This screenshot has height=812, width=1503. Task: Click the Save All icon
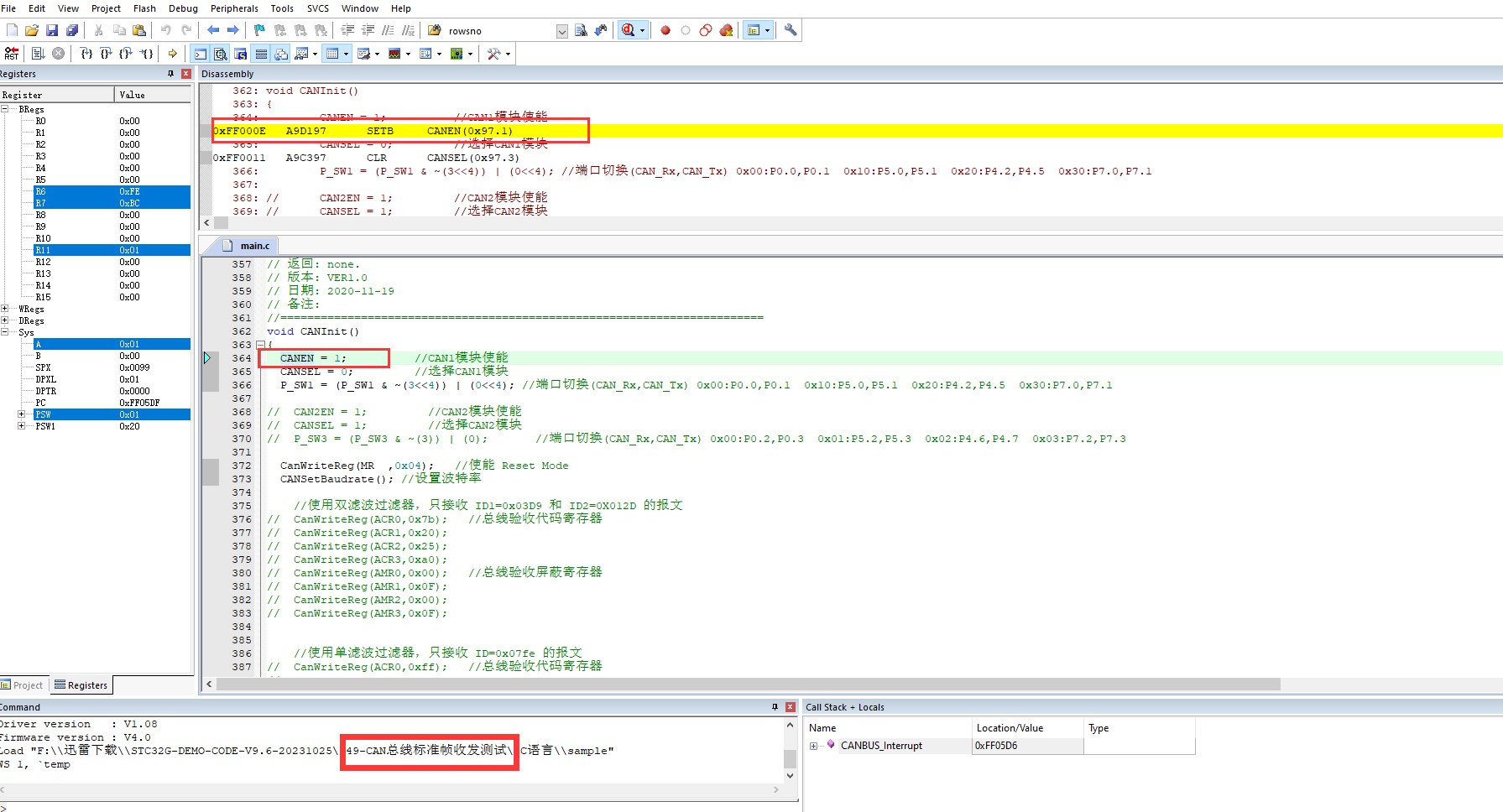pyautogui.click(x=72, y=30)
